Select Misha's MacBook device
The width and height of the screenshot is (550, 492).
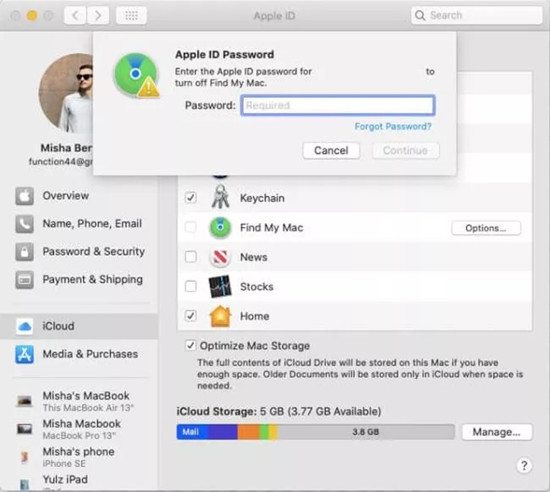pyautogui.click(x=80, y=401)
